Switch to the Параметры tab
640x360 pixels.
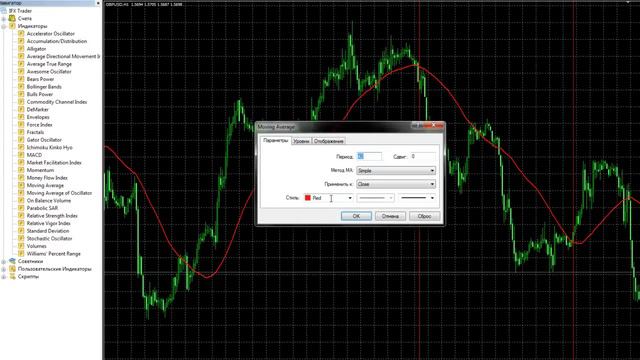pos(276,140)
